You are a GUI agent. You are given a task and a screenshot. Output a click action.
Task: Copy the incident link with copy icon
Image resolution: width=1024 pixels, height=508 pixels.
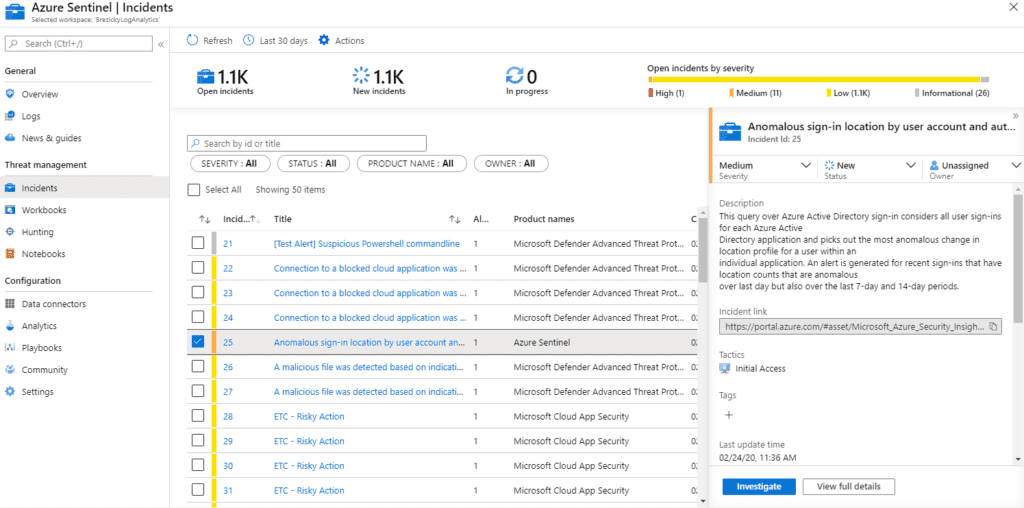[x=993, y=326]
